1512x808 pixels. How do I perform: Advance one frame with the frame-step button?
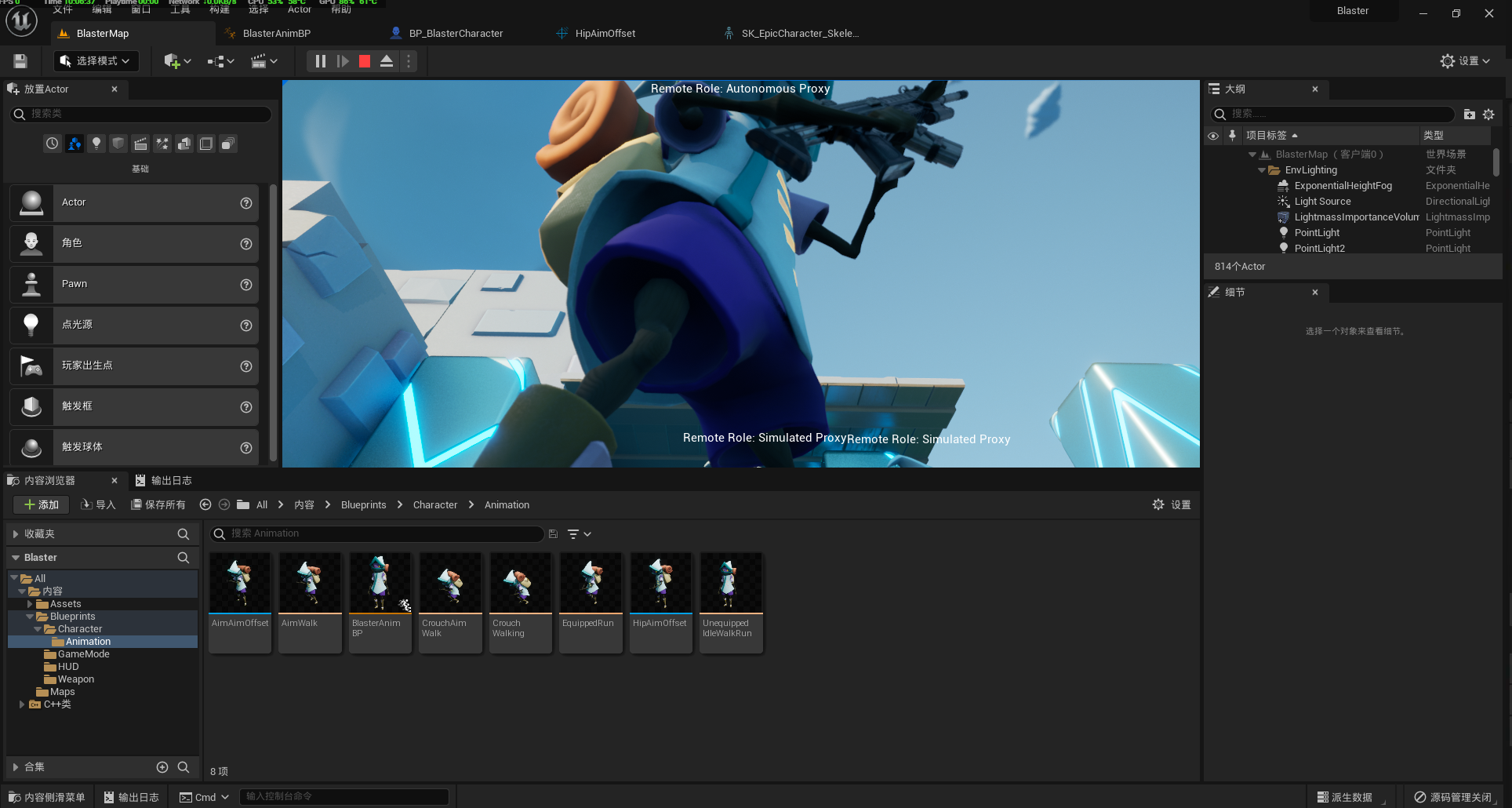point(343,61)
